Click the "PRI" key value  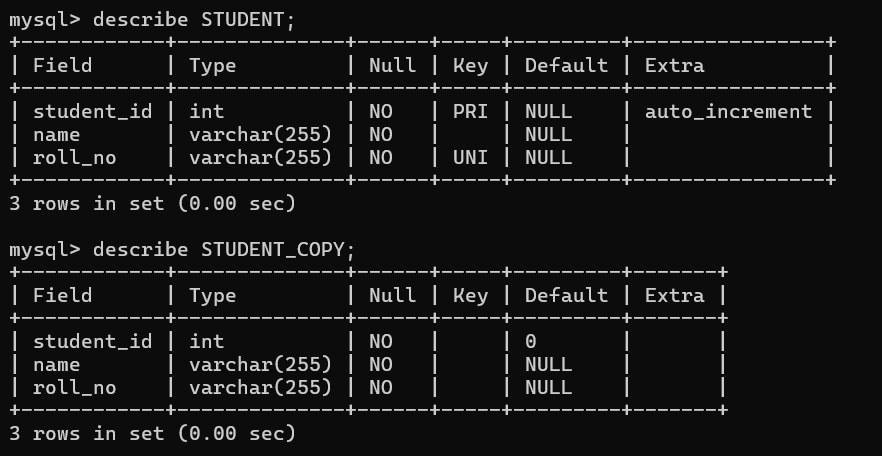click(x=470, y=111)
